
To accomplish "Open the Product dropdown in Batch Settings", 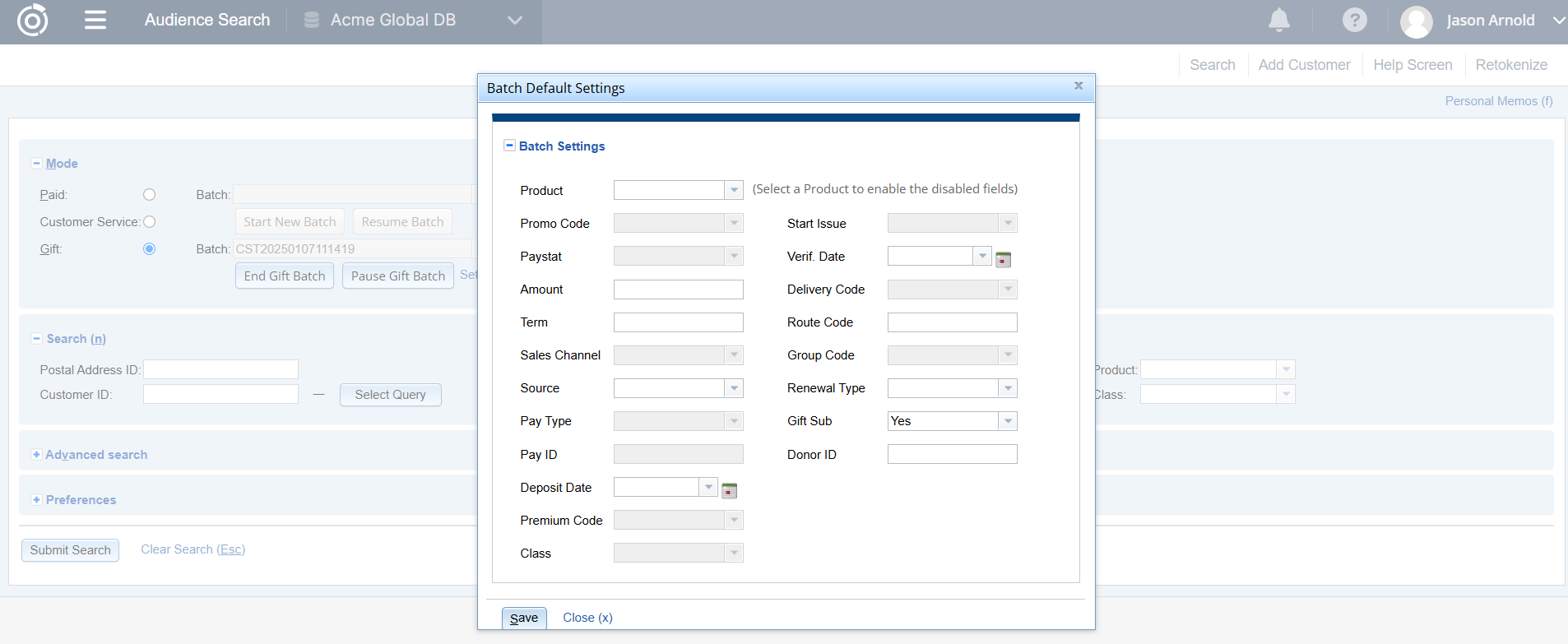I will tap(734, 190).
